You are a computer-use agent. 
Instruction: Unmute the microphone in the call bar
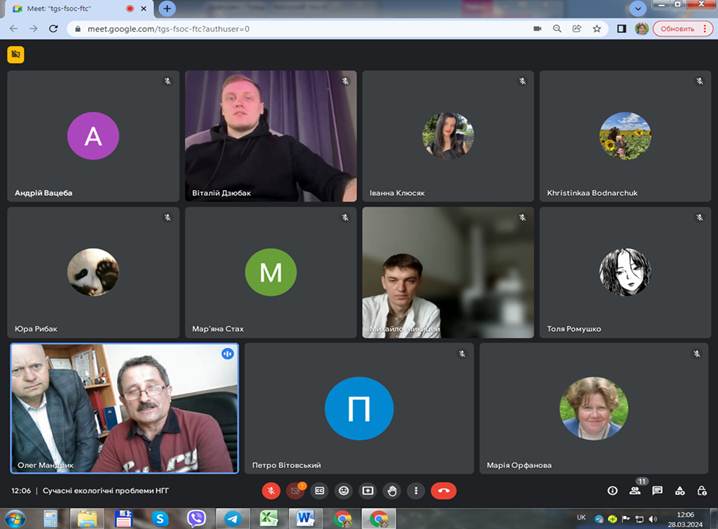click(x=270, y=491)
